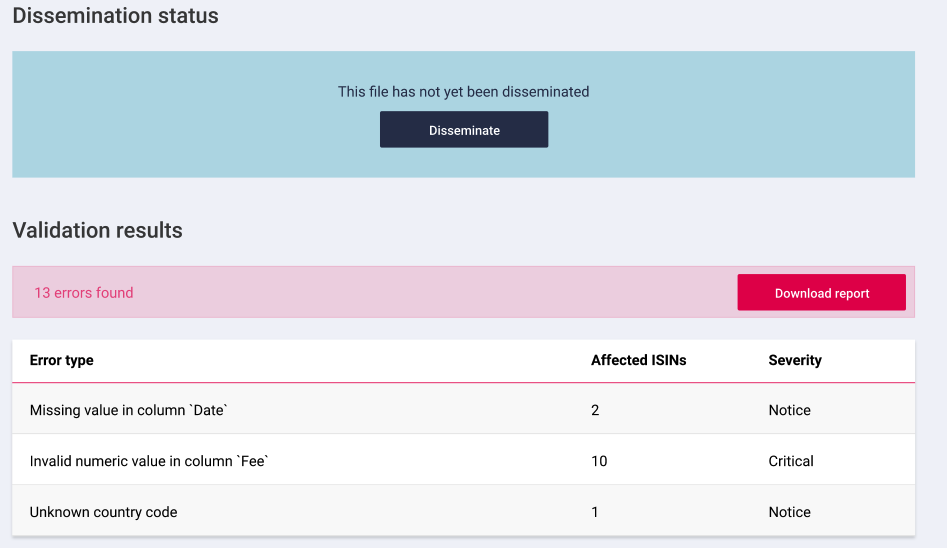Click the 'Dissemination status' heading

point(115,15)
